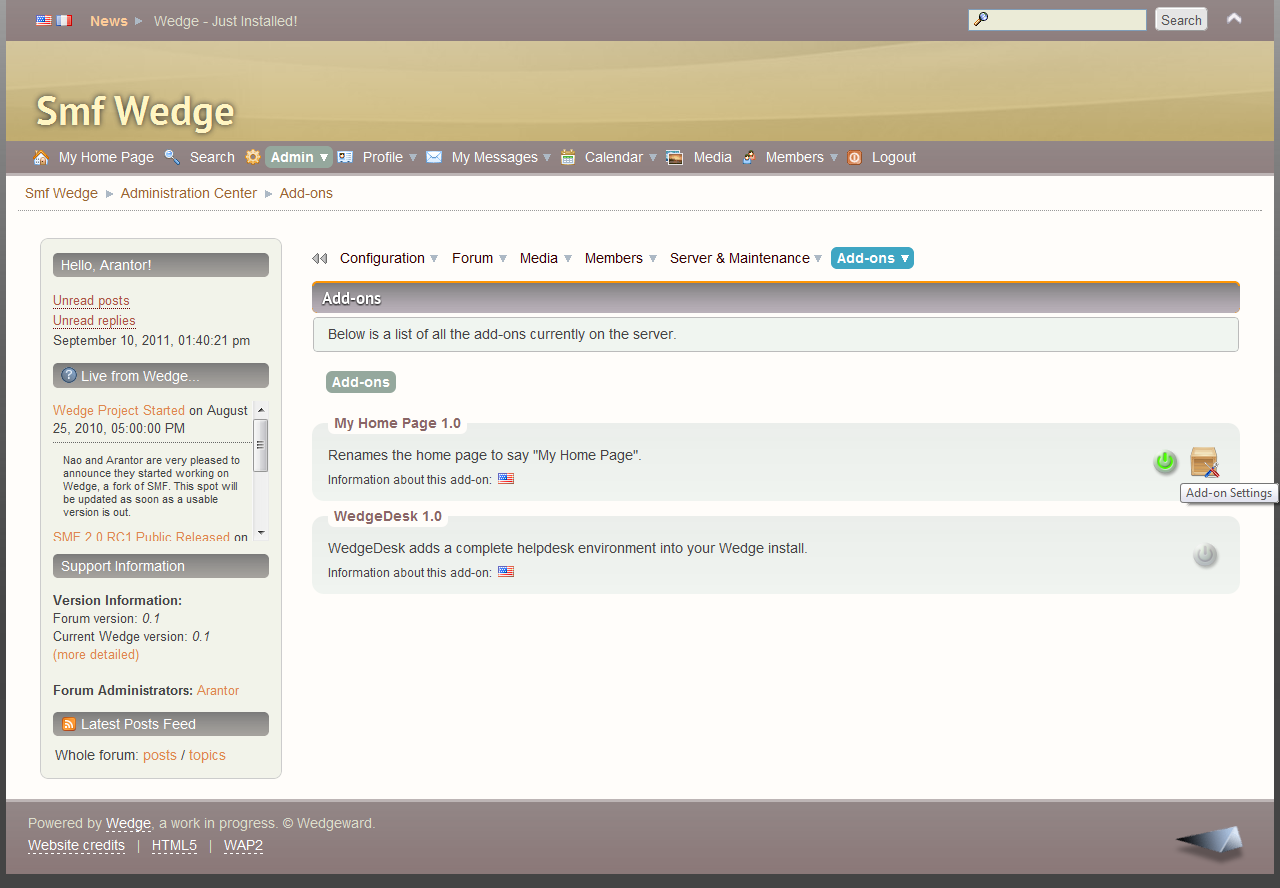Click the US flag under WedgeDesk info
The image size is (1280, 888).
click(x=506, y=572)
